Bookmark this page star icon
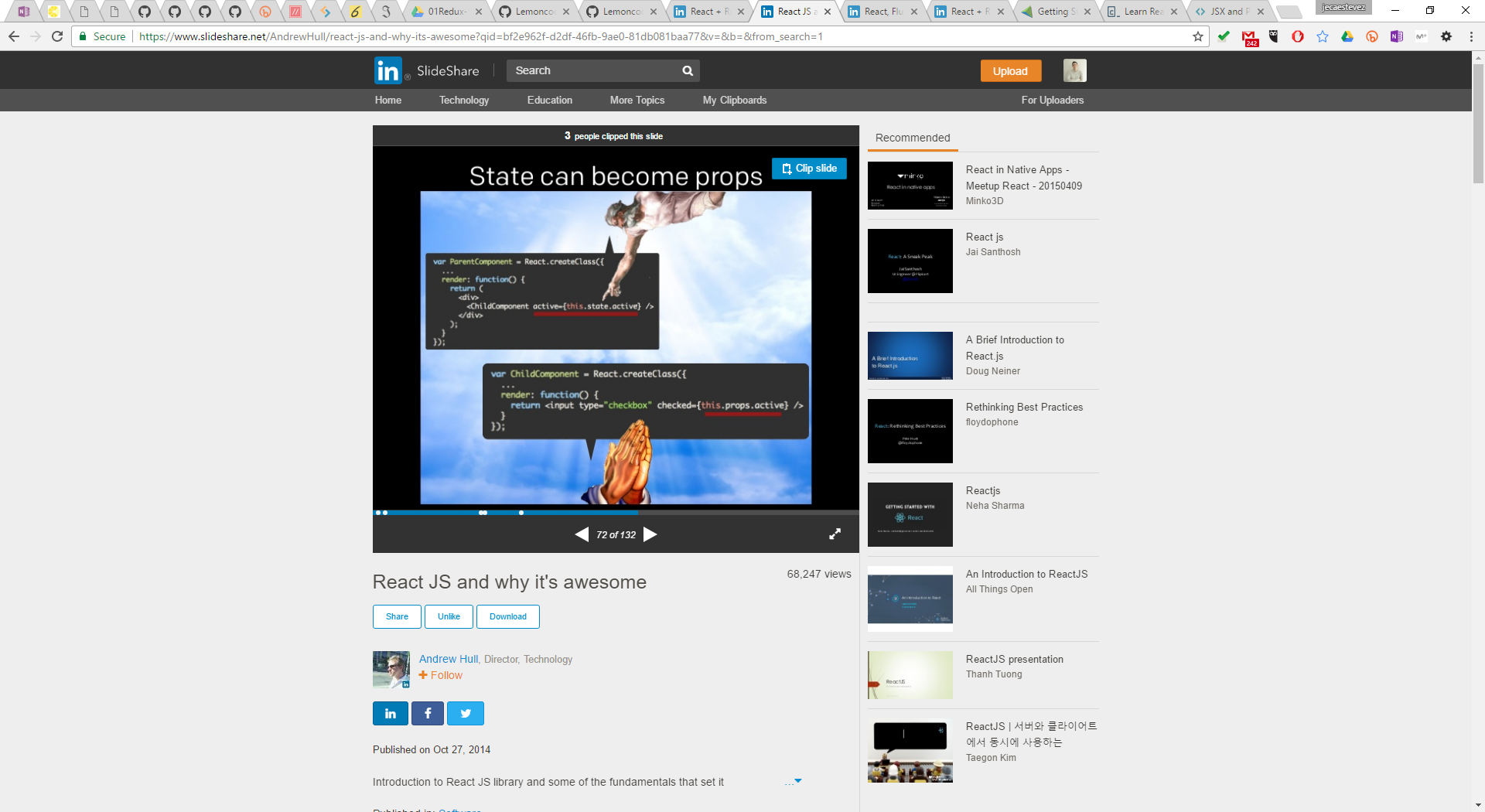The width and height of the screenshot is (1485, 812). (1198, 36)
